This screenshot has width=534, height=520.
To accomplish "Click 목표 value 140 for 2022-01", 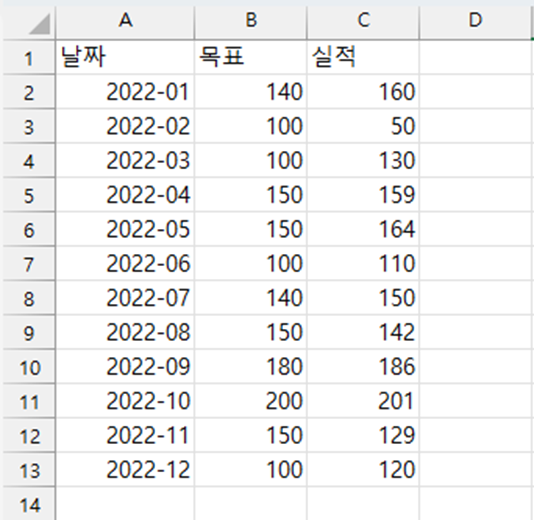I will 251,92.
